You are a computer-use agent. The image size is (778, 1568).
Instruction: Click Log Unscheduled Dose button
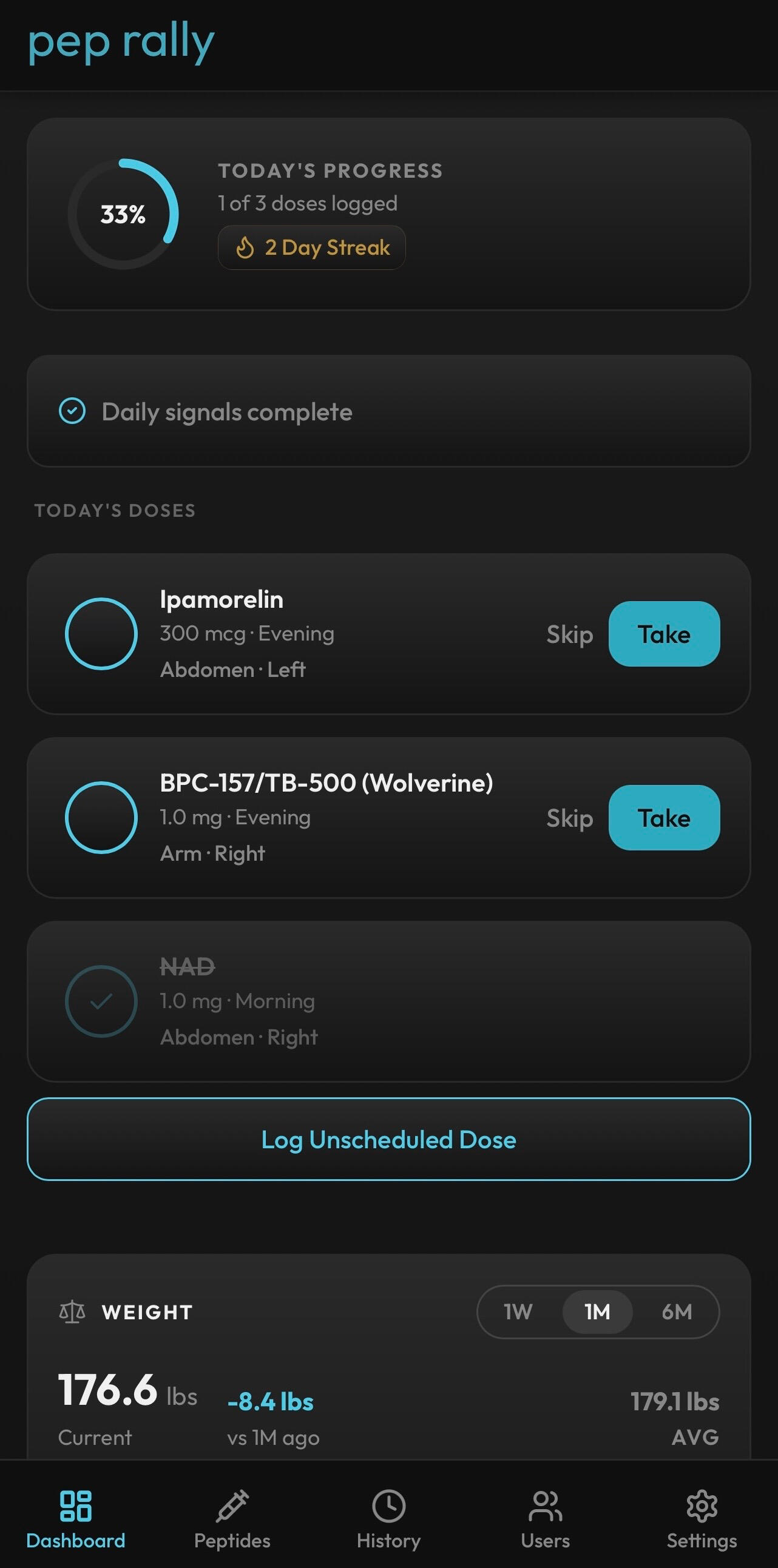(x=388, y=1140)
